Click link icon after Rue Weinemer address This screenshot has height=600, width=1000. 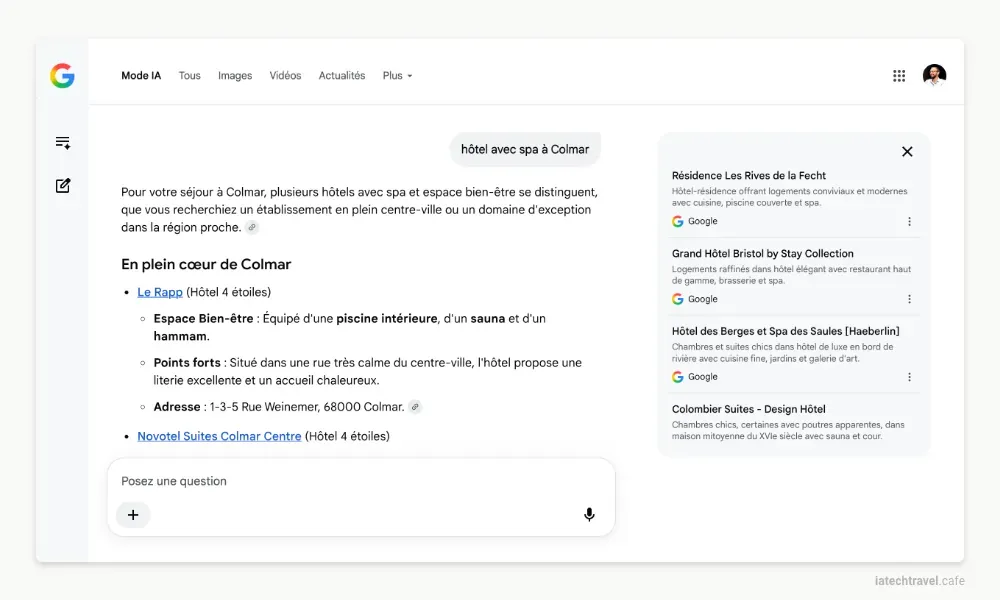tap(415, 407)
